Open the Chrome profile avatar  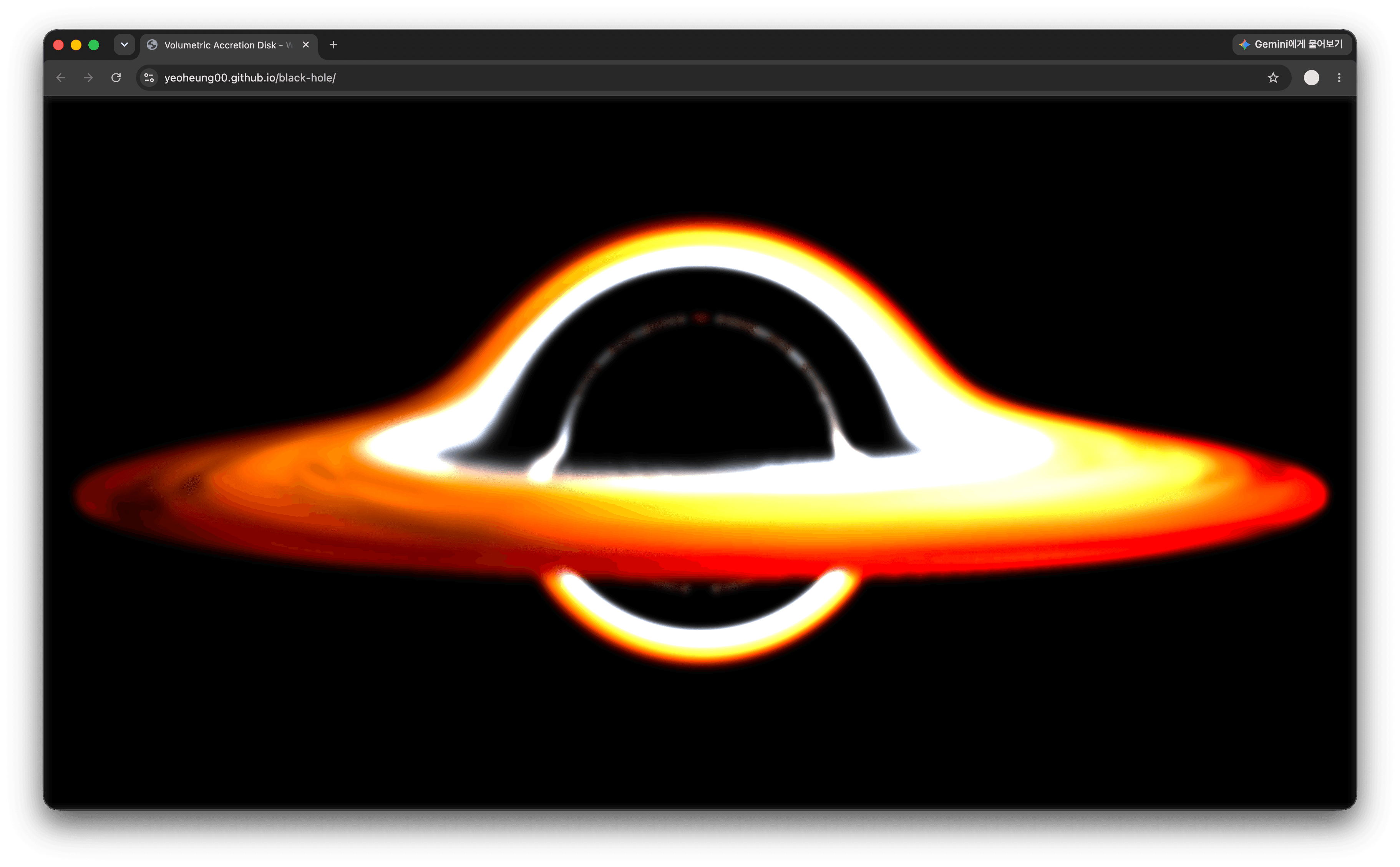coord(1311,77)
